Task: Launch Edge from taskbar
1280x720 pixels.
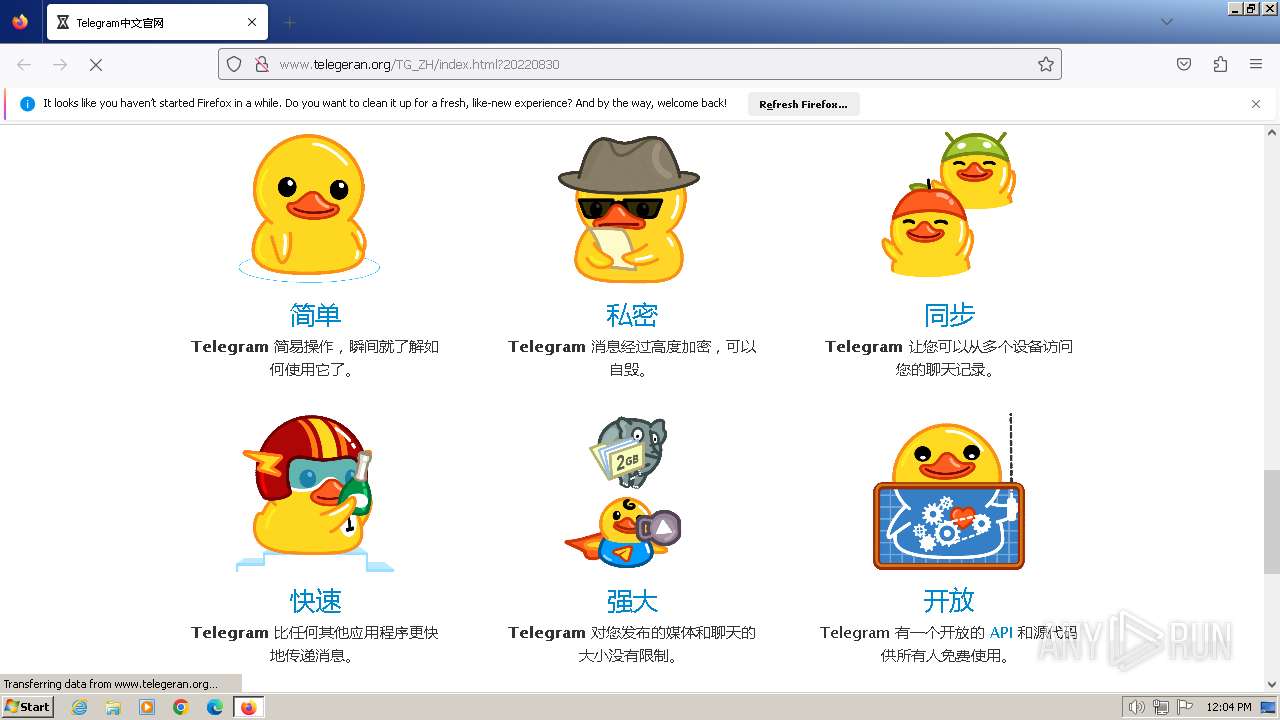Action: [215, 707]
